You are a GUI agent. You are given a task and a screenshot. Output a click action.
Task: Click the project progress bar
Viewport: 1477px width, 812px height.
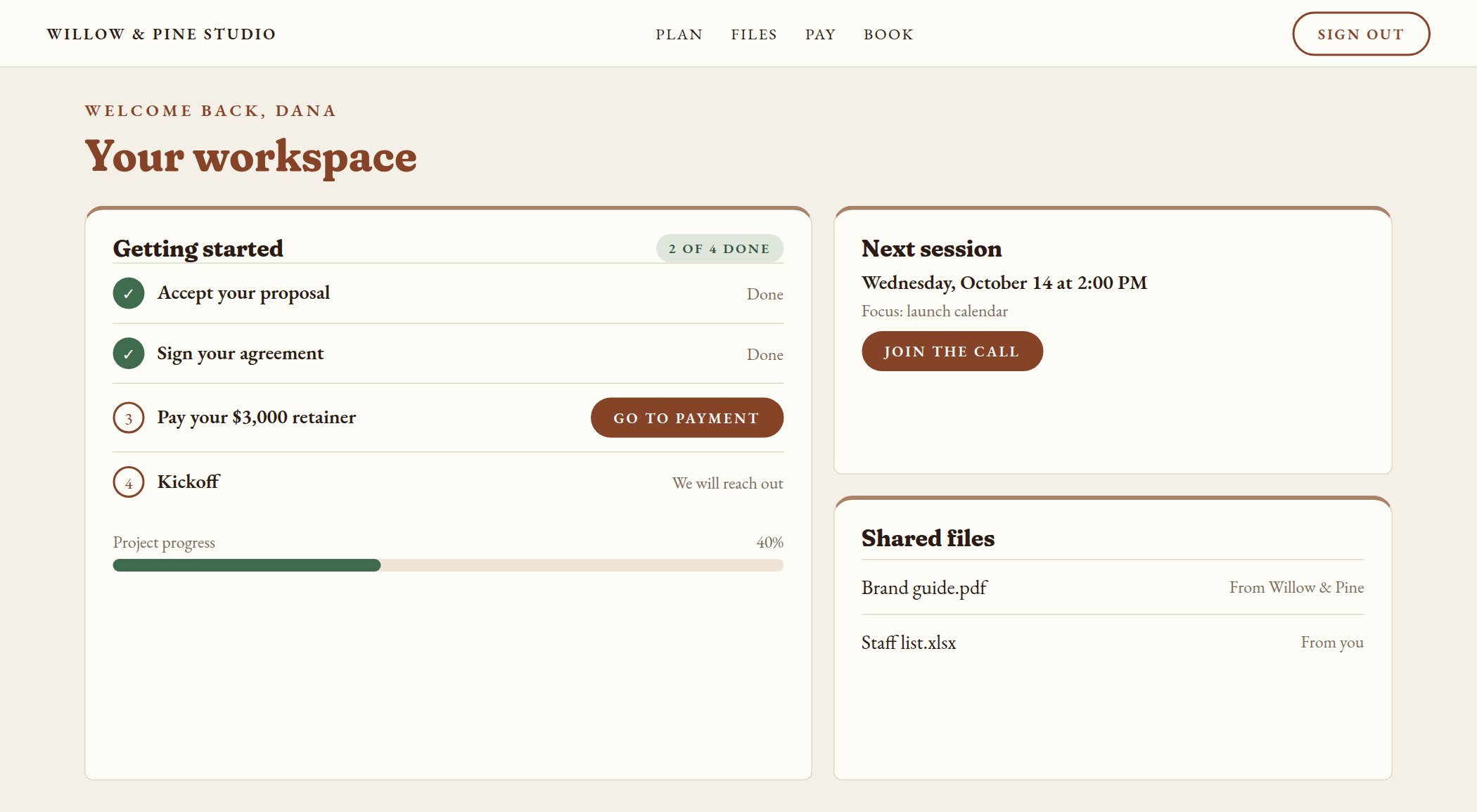tap(448, 565)
